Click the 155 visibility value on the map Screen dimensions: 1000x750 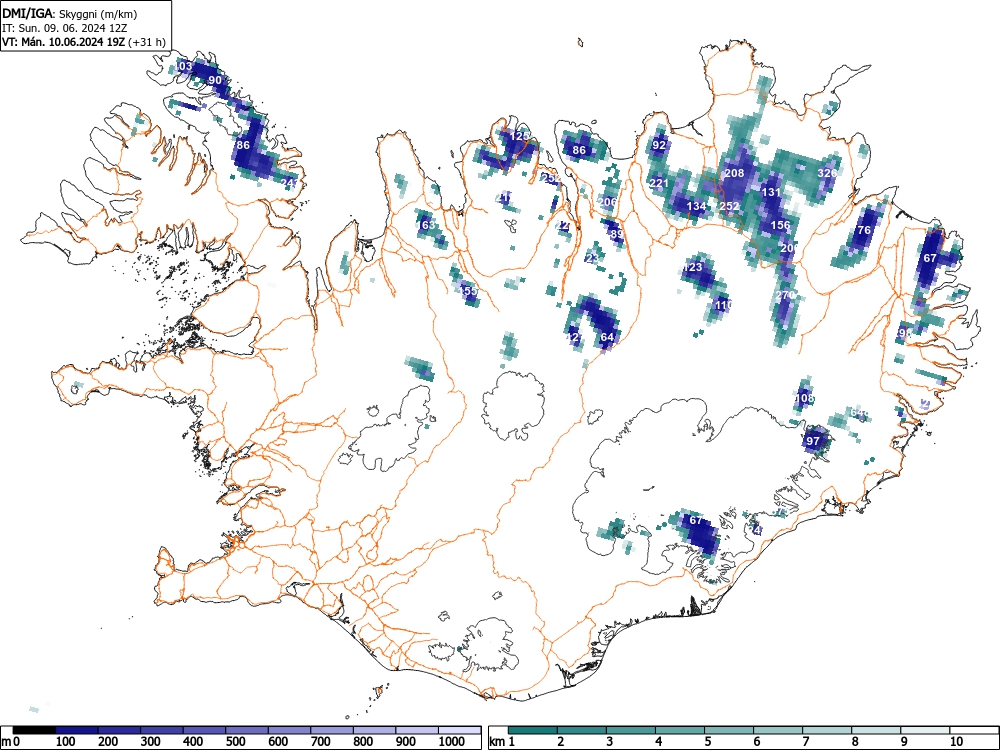pos(469,291)
